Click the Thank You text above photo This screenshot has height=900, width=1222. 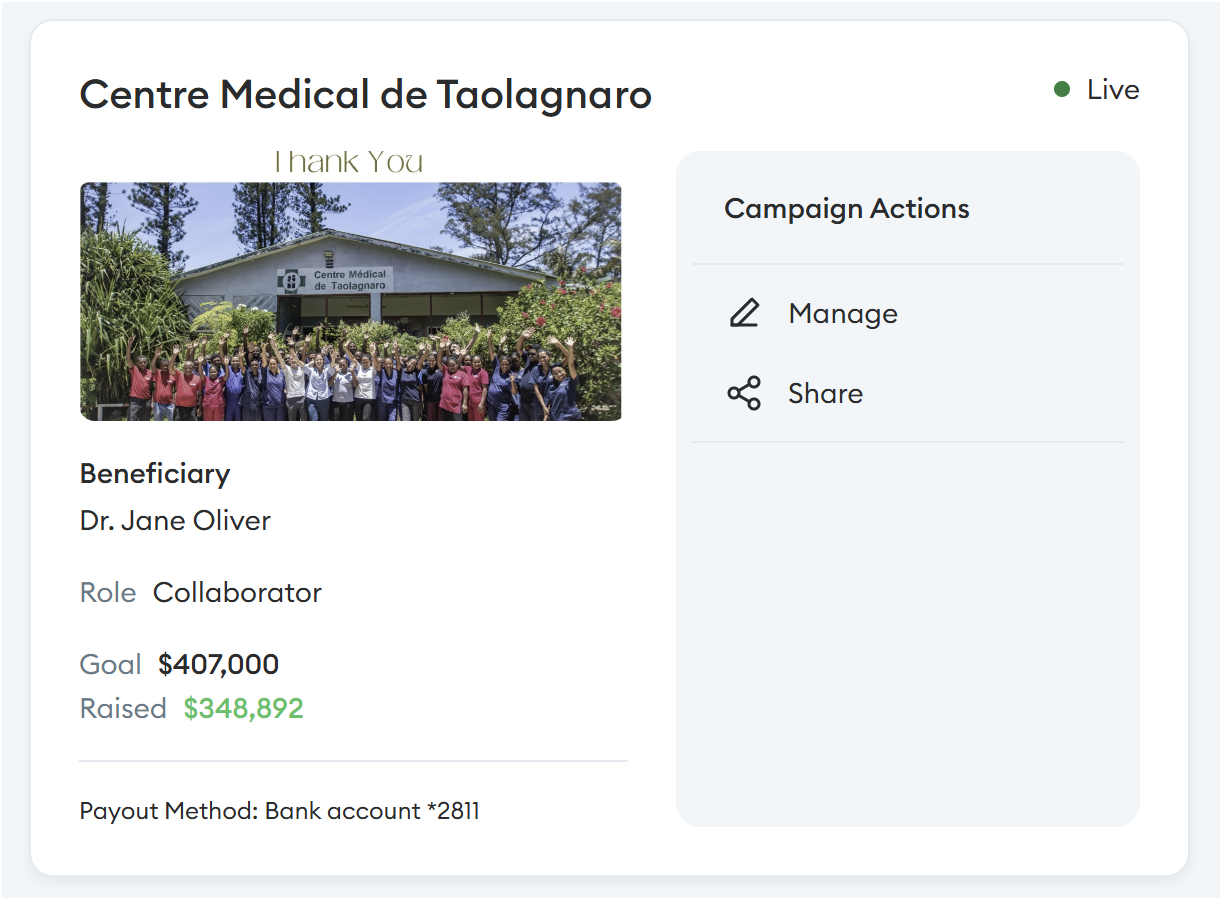tap(349, 162)
